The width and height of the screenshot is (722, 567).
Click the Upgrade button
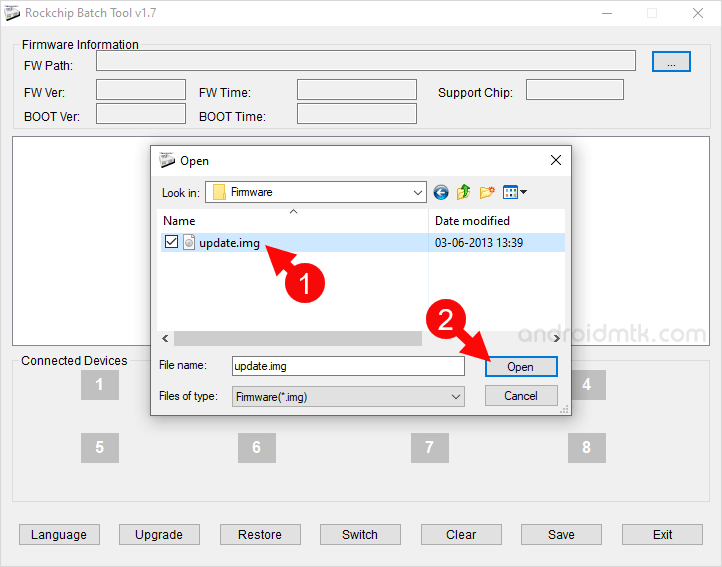[x=159, y=535]
